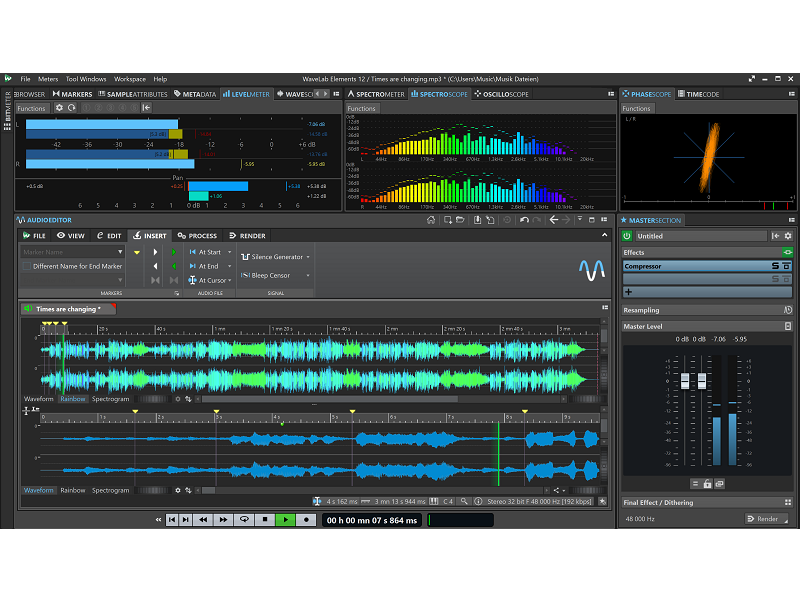Click the Master Section settings gear
The image size is (800, 600).
coord(789,236)
